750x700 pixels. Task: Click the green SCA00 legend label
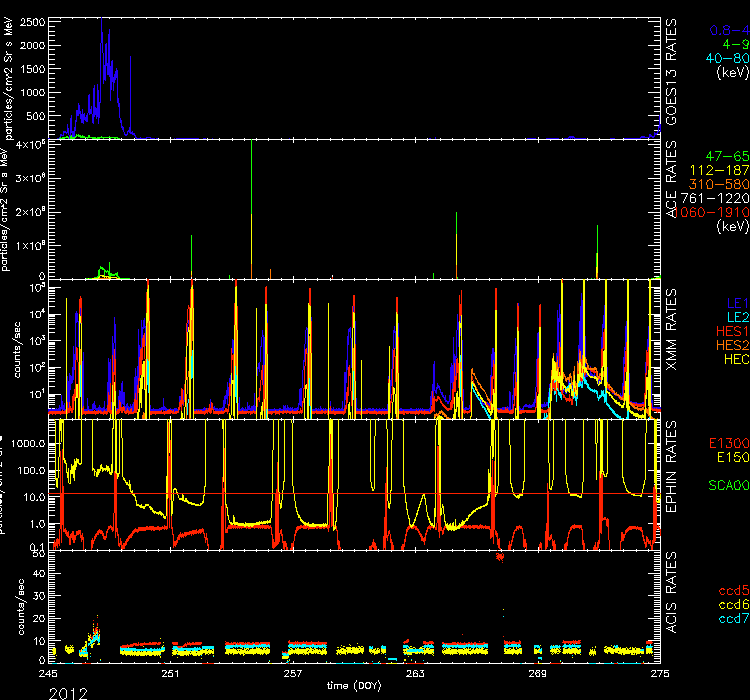[728, 485]
